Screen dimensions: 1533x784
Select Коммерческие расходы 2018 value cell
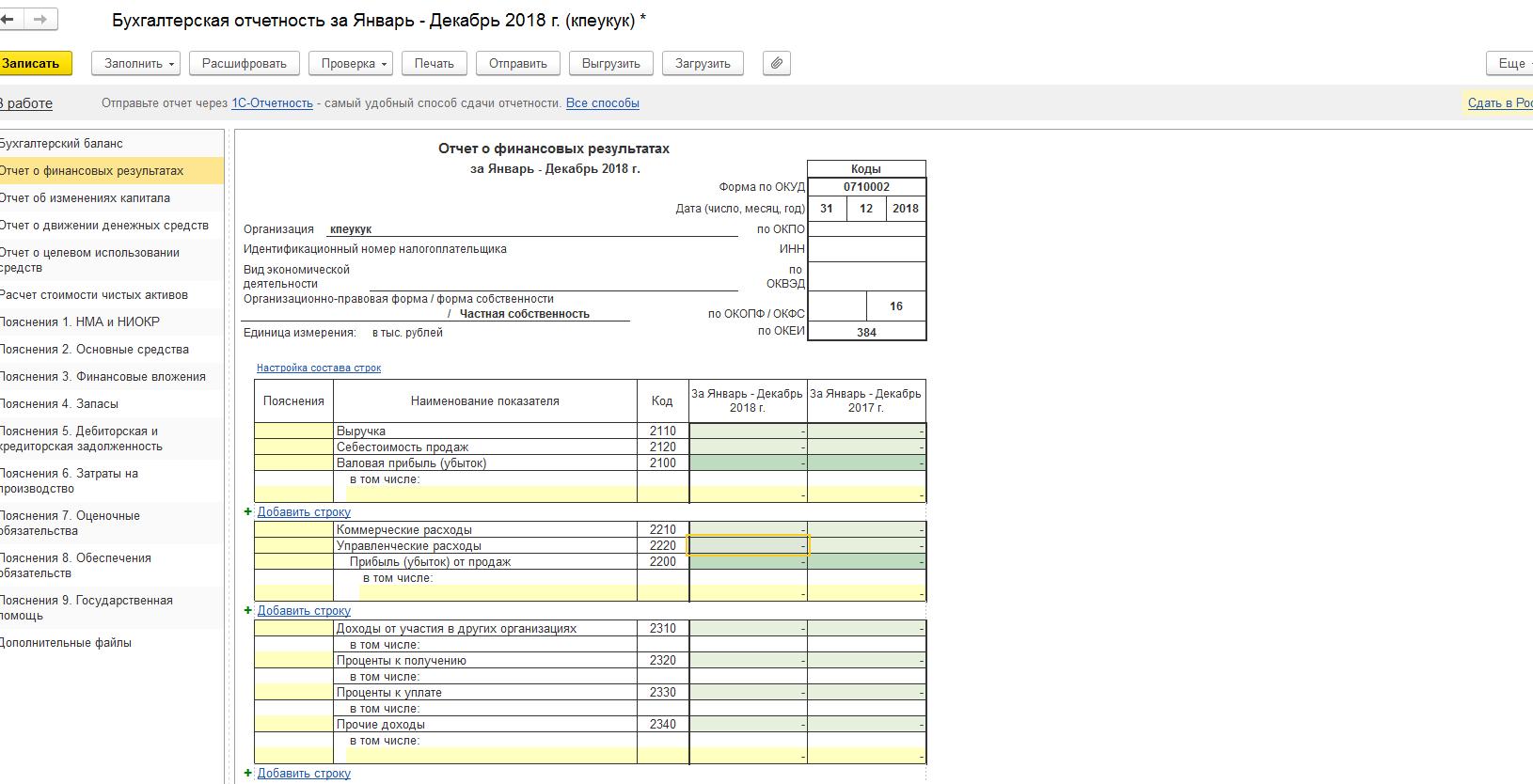[x=749, y=530]
